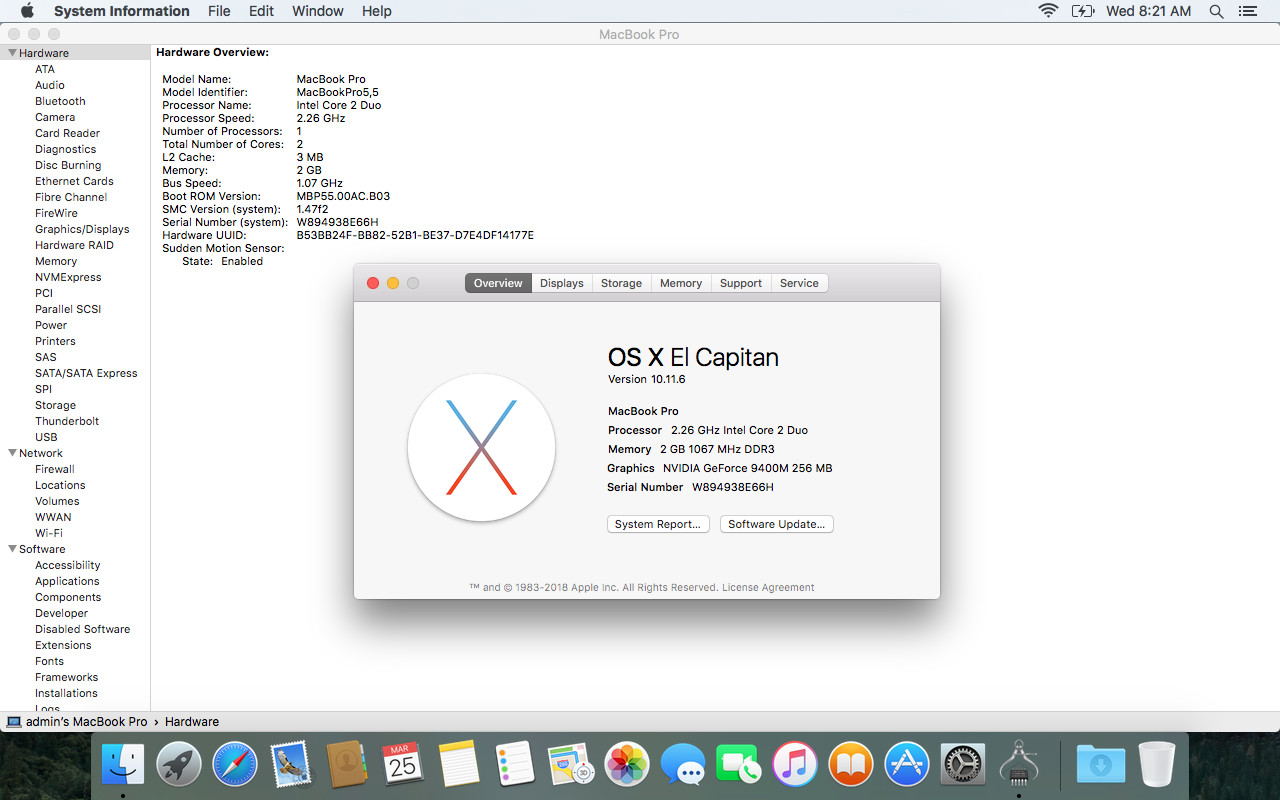The width and height of the screenshot is (1280, 800).
Task: Open the File menu
Action: [219, 11]
